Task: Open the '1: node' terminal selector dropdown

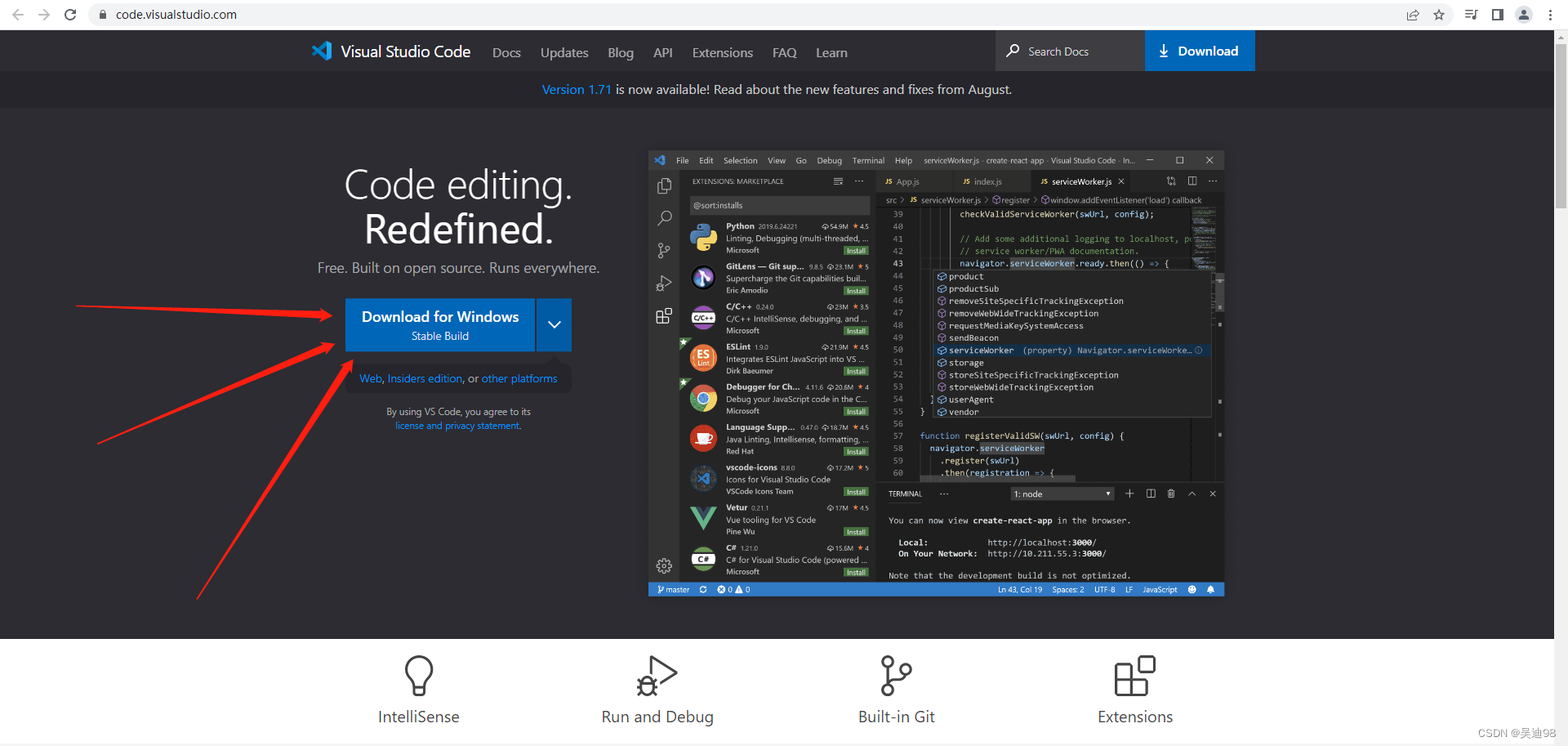Action: click(x=1062, y=494)
